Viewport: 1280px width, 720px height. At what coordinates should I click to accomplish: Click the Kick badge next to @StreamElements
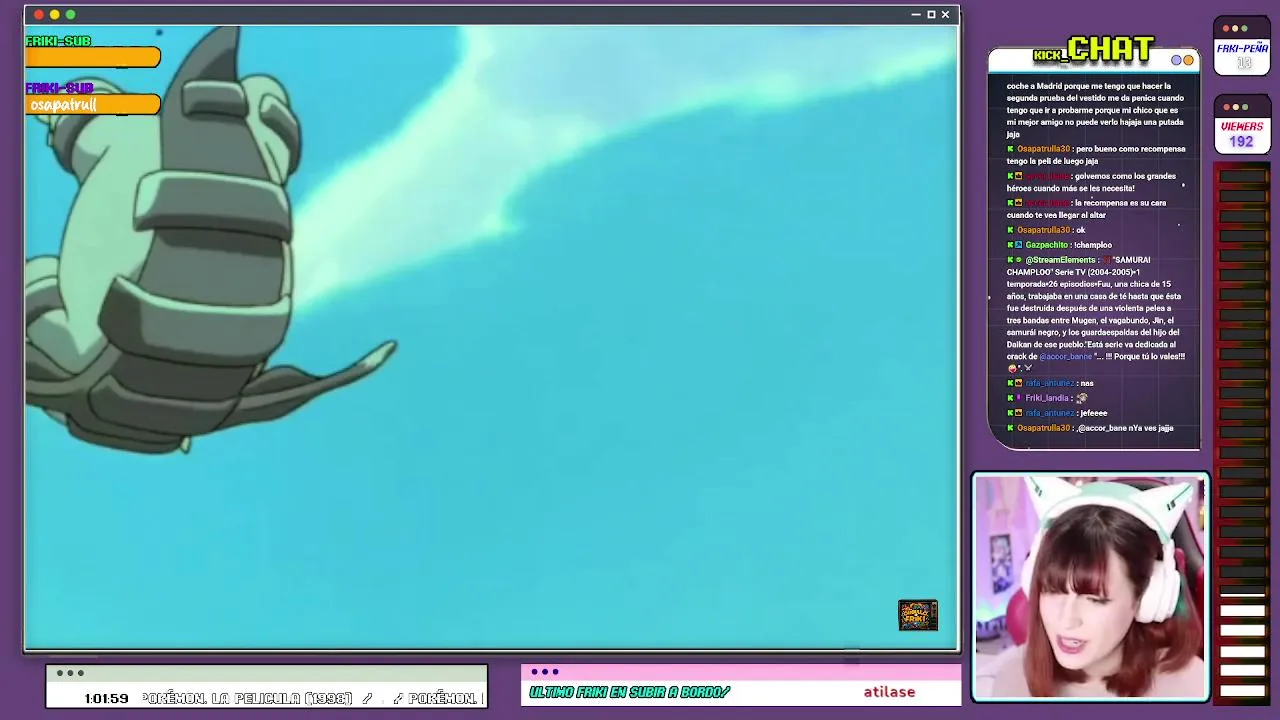click(x=1010, y=260)
